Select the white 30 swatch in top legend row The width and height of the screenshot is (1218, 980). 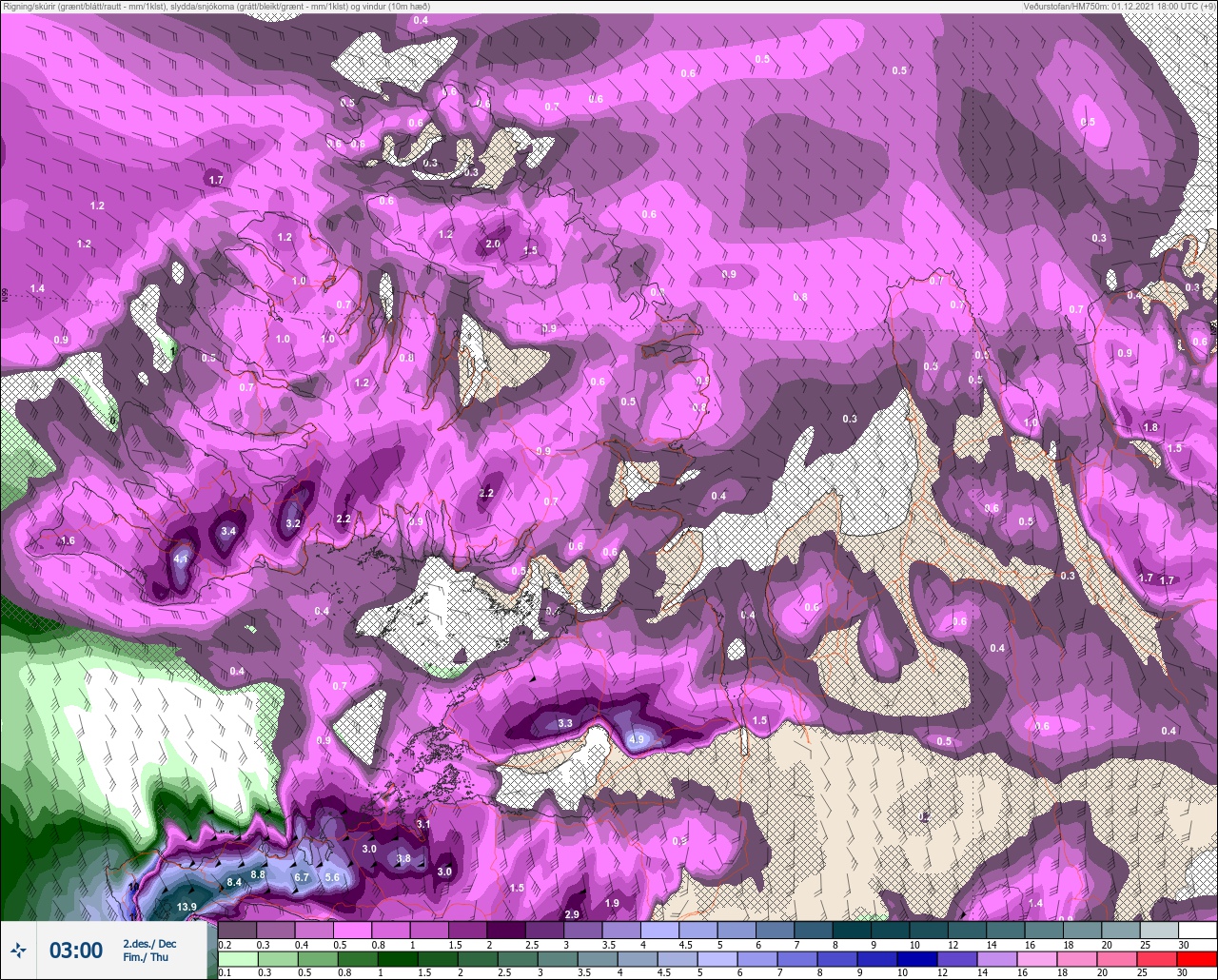(x=1197, y=930)
